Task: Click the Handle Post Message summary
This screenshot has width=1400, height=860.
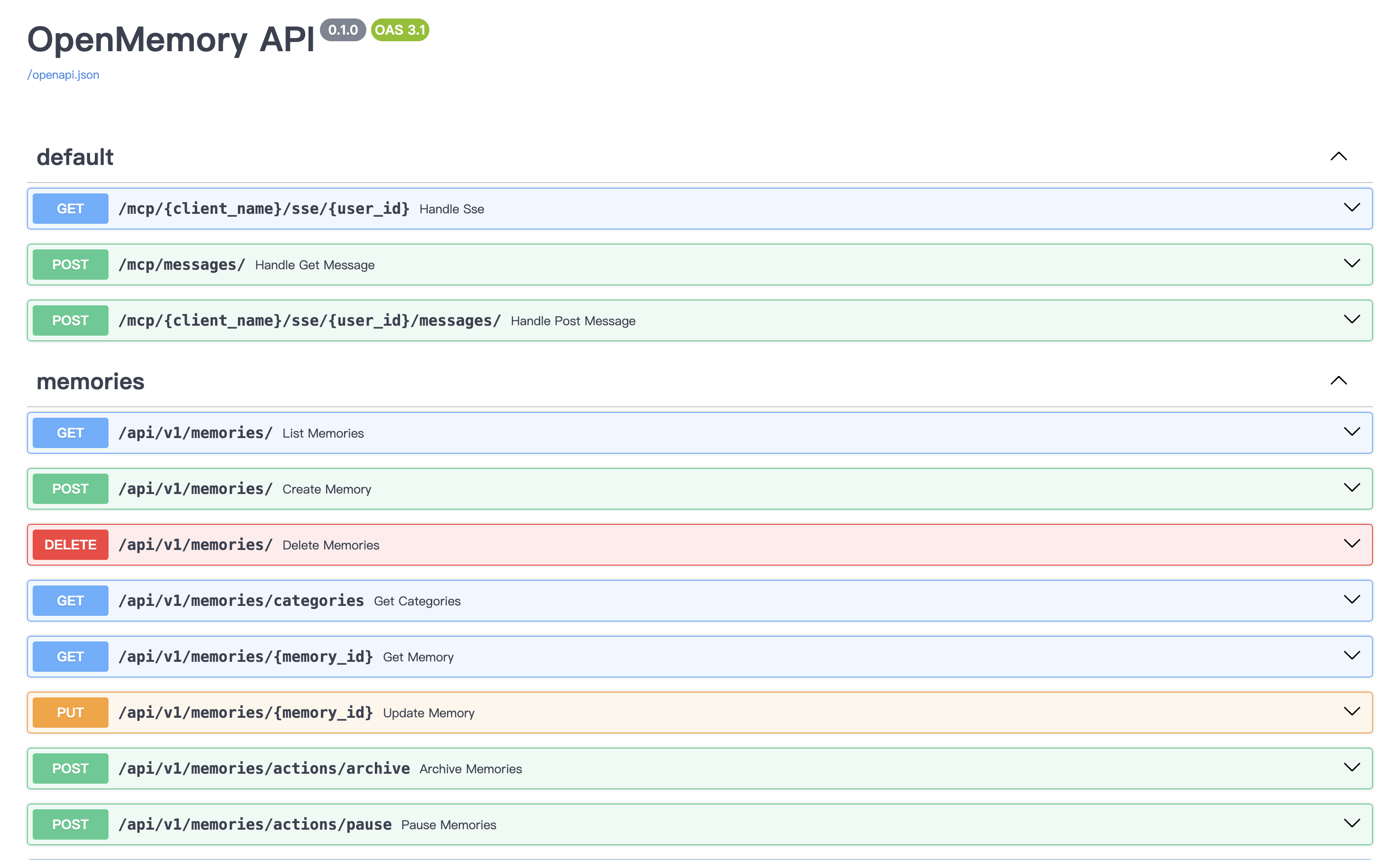Action: (x=573, y=321)
